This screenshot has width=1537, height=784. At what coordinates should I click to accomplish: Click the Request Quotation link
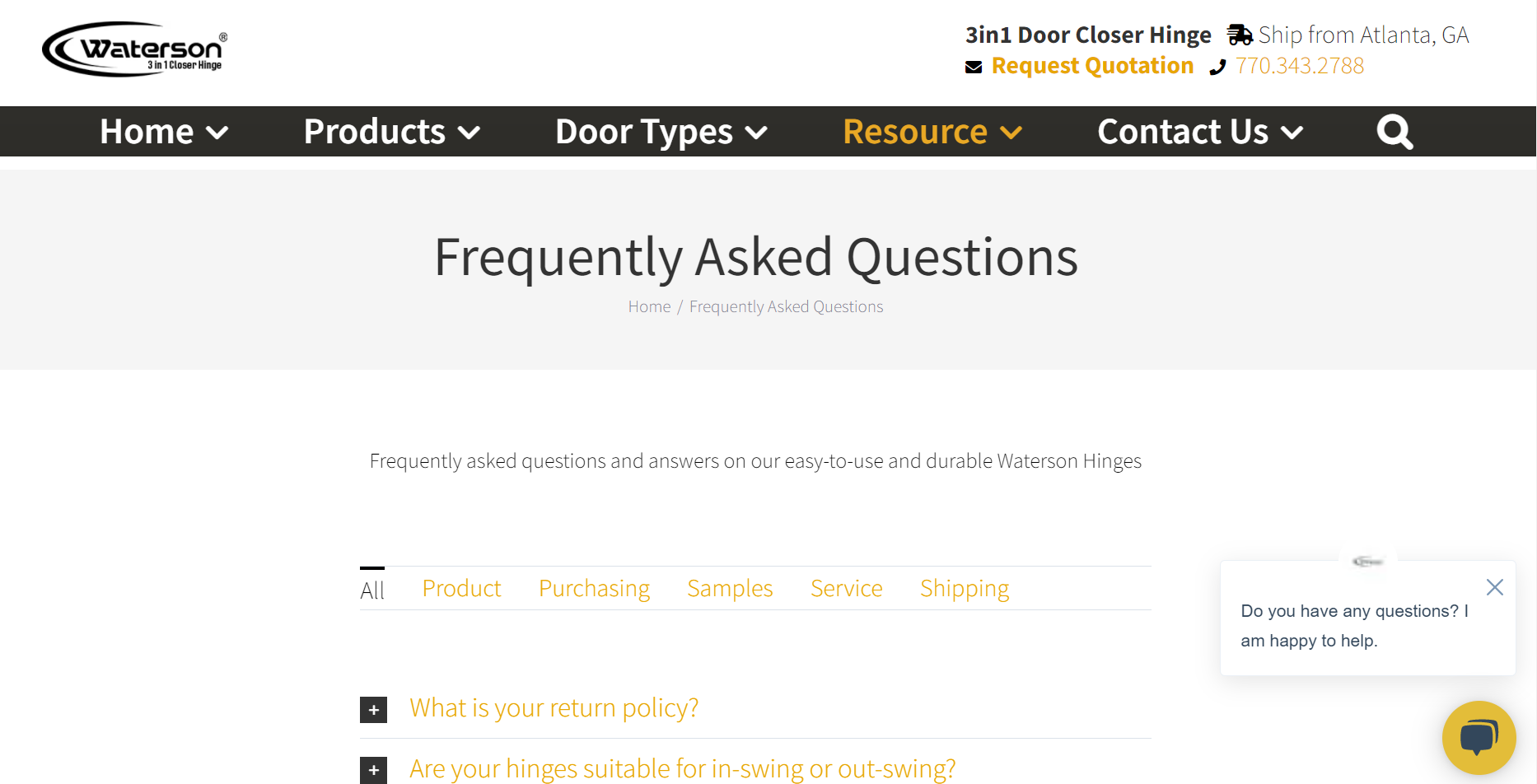1092,66
